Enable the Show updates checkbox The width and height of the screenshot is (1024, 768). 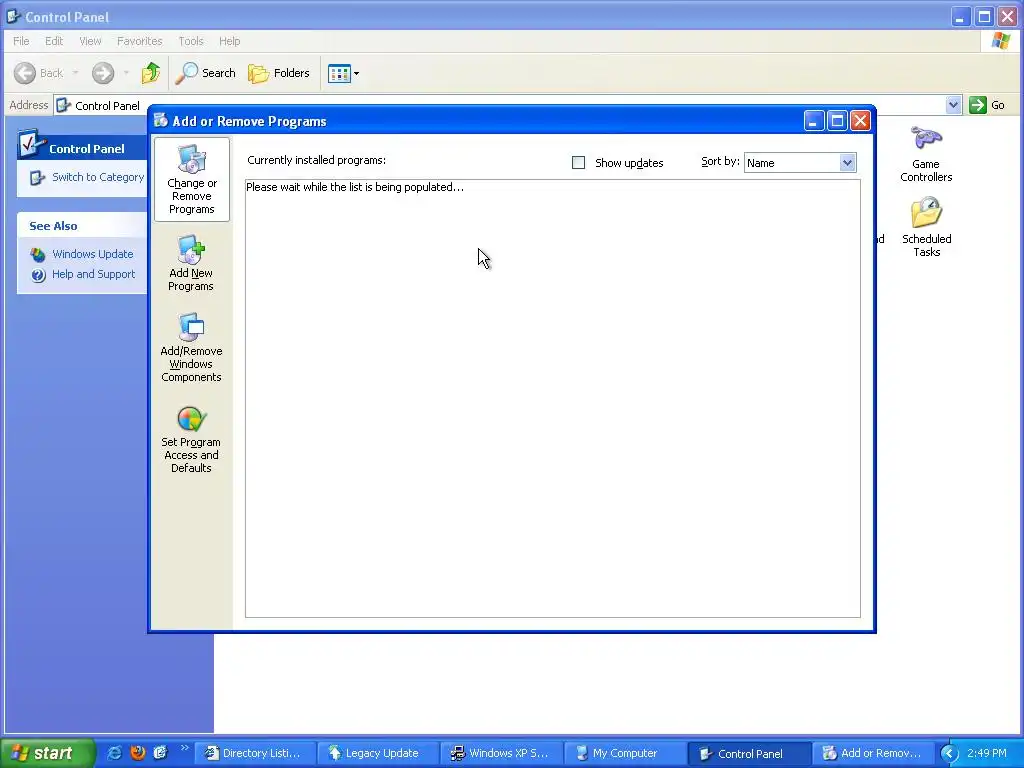(578, 163)
